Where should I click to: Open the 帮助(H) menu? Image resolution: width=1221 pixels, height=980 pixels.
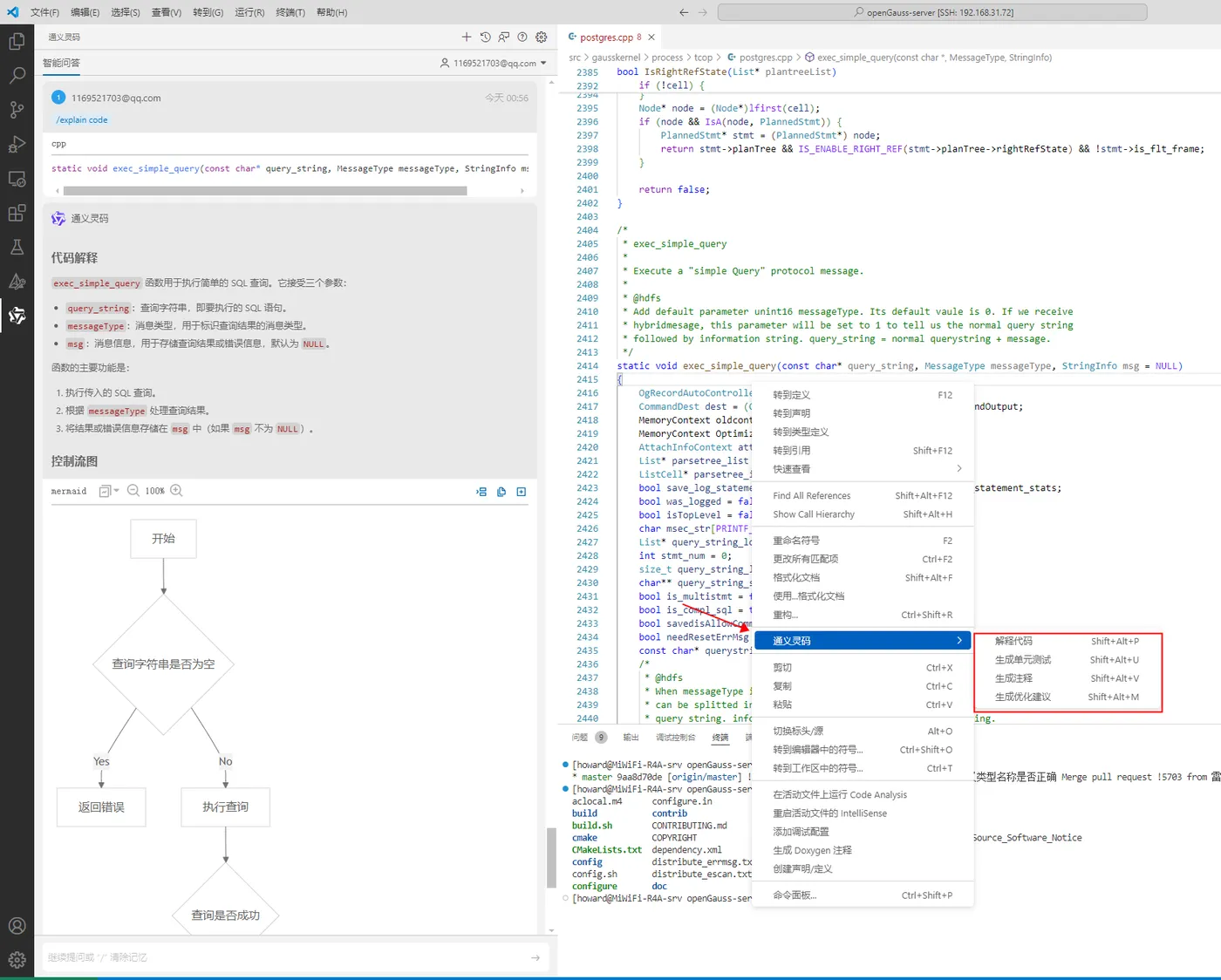[x=331, y=12]
